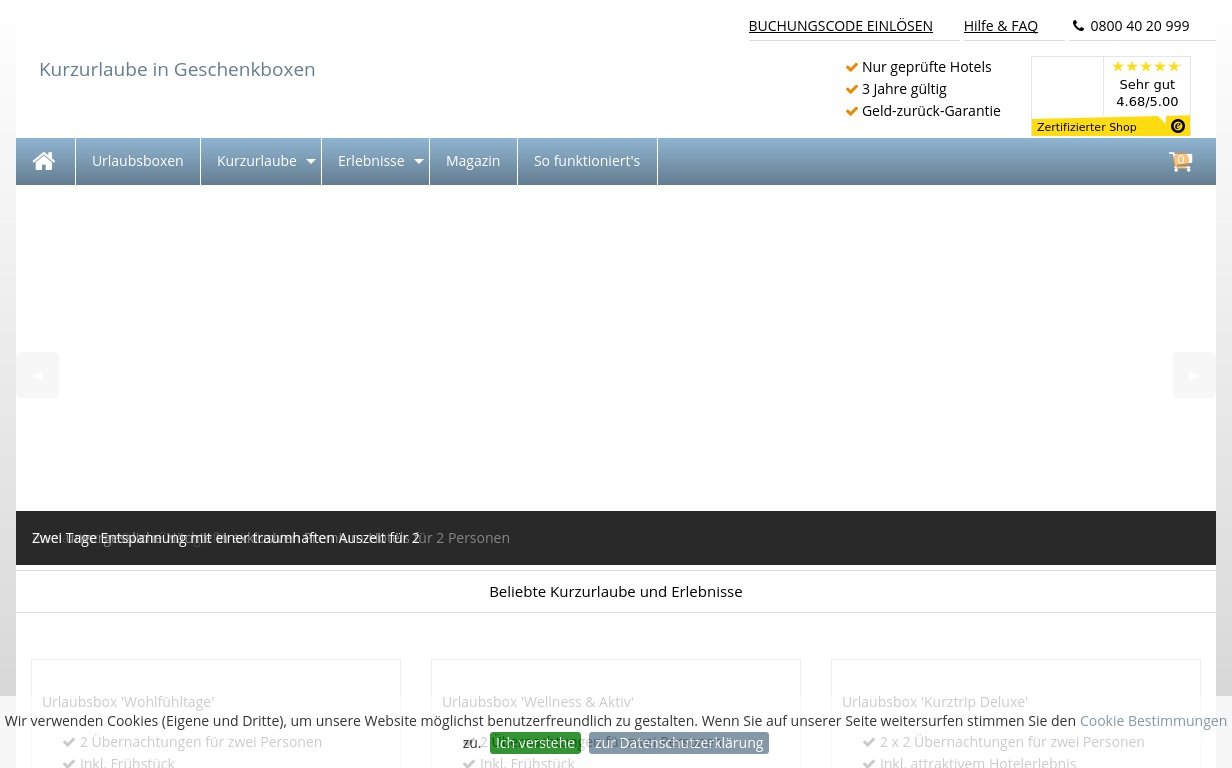
Task: Click the home icon in navigation bar
Action: 44,161
